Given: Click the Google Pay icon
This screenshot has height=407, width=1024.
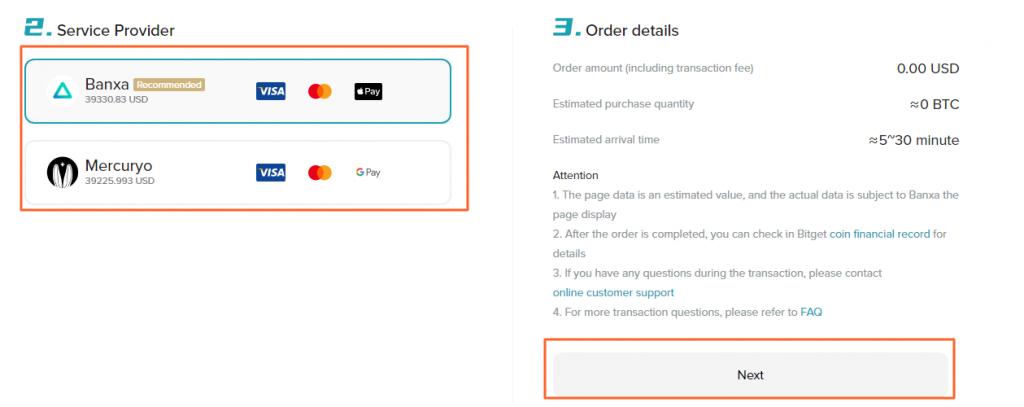Looking at the screenshot, I should click(368, 173).
